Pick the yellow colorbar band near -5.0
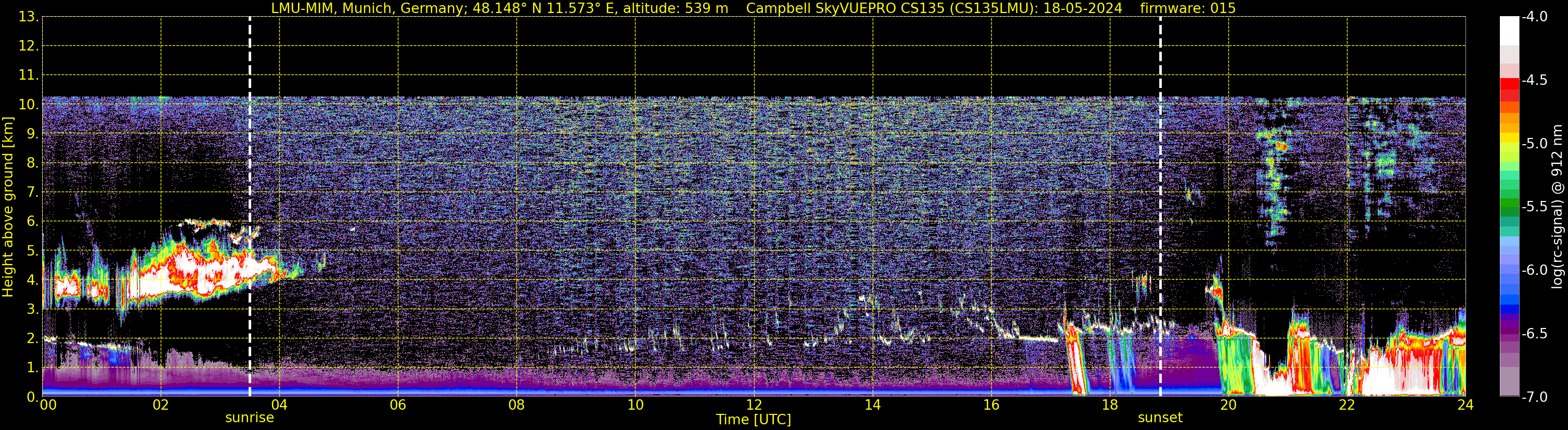This screenshot has height=430, width=1568. pyautogui.click(x=1510, y=139)
